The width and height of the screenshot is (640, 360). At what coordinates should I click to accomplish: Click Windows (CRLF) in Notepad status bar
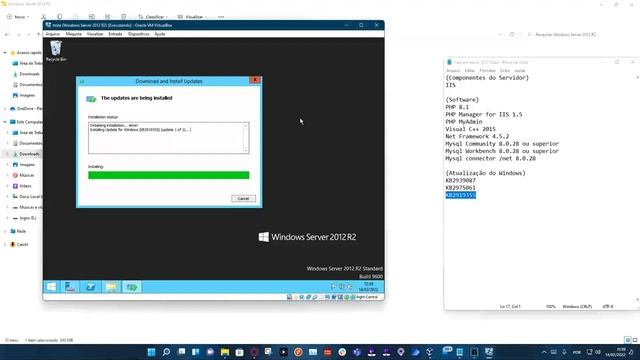pyautogui.click(x=577, y=306)
